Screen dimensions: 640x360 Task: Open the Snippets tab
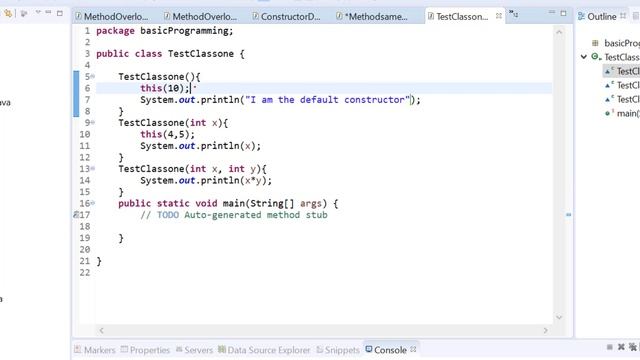click(338, 350)
